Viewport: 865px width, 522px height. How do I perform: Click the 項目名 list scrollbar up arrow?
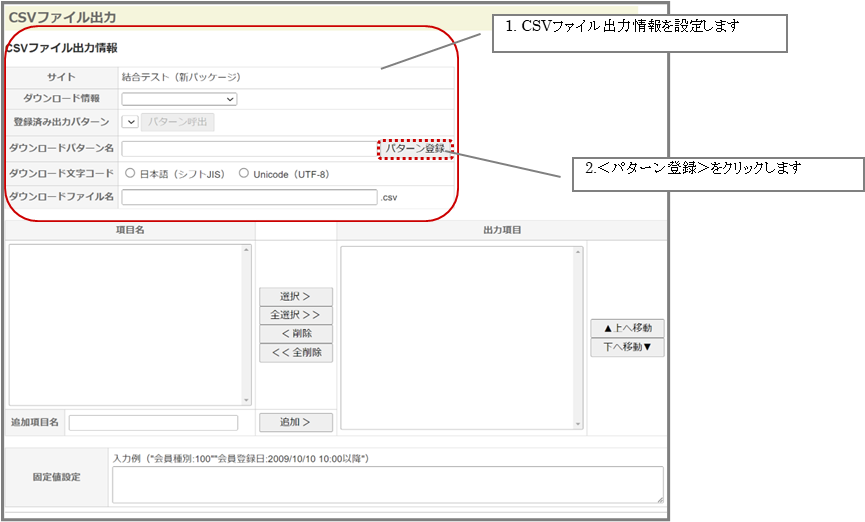pos(246,251)
